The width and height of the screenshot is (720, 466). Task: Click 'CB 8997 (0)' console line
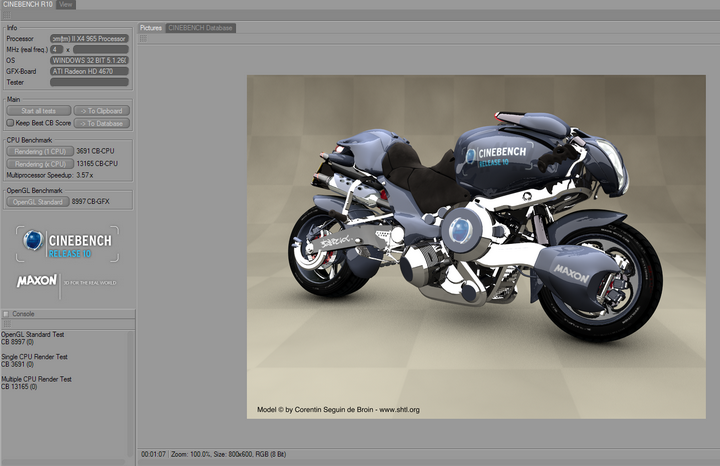[x=17, y=342]
